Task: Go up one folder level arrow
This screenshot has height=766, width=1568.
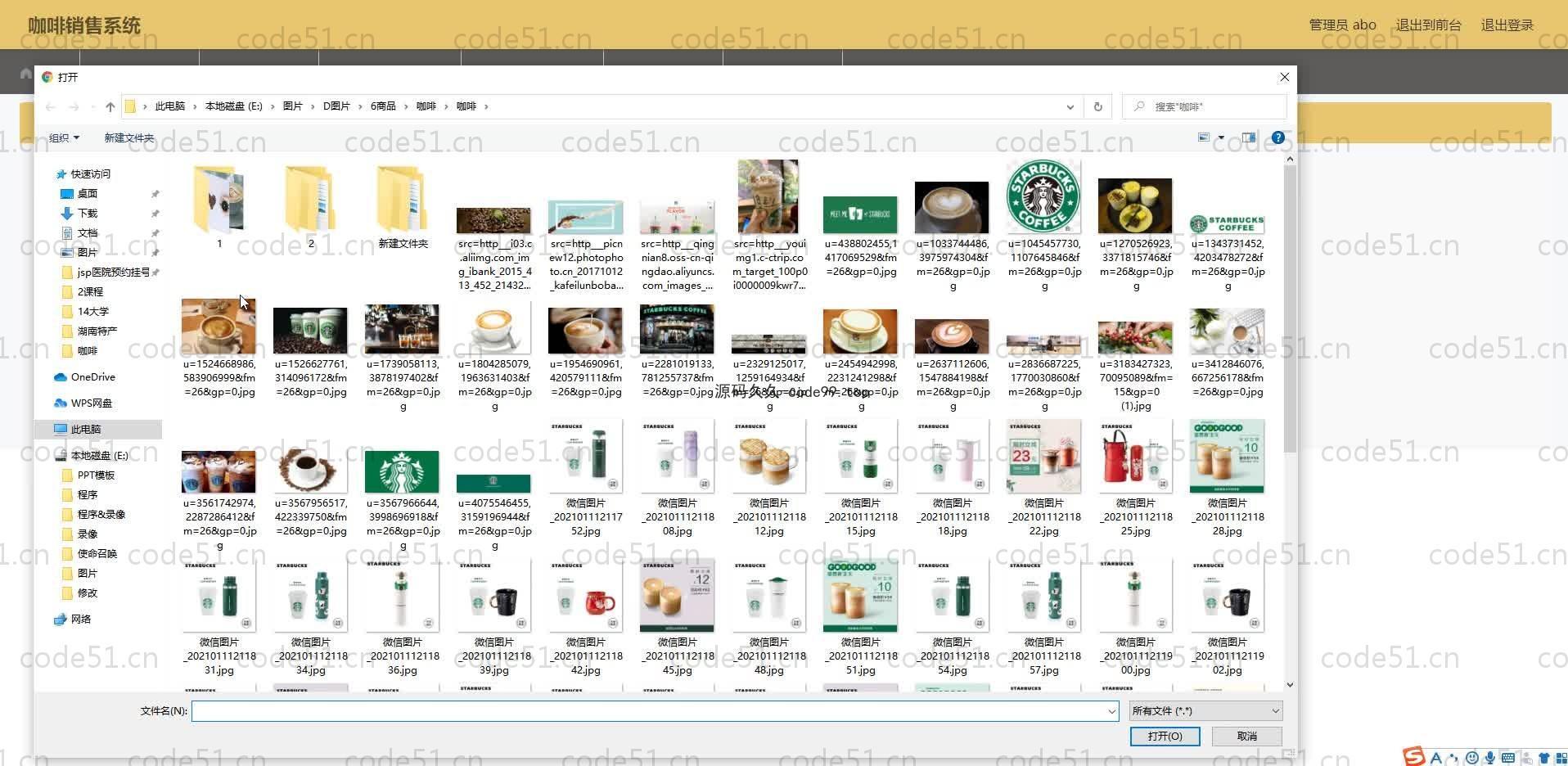Action: coord(110,106)
